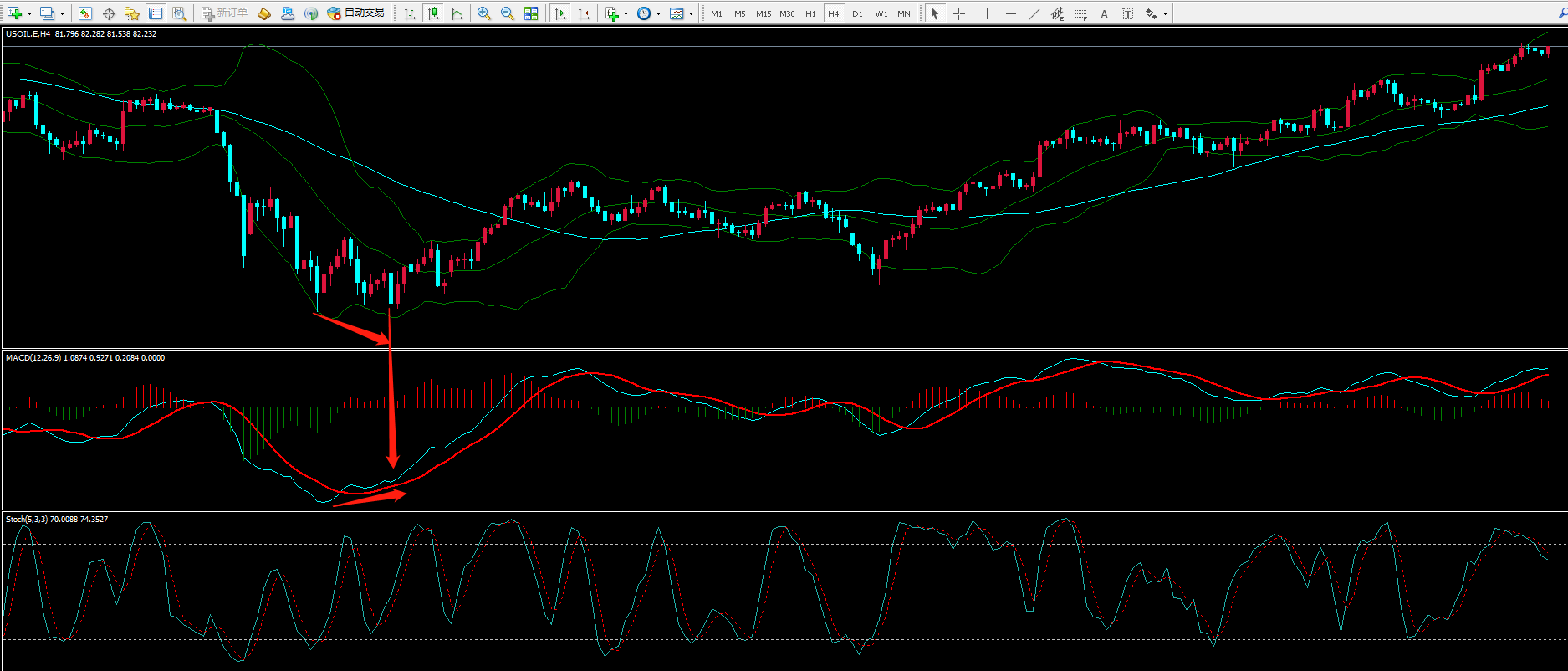1568x671 pixels.
Task: Expand the Arrows objects dropdown
Action: [1165, 13]
